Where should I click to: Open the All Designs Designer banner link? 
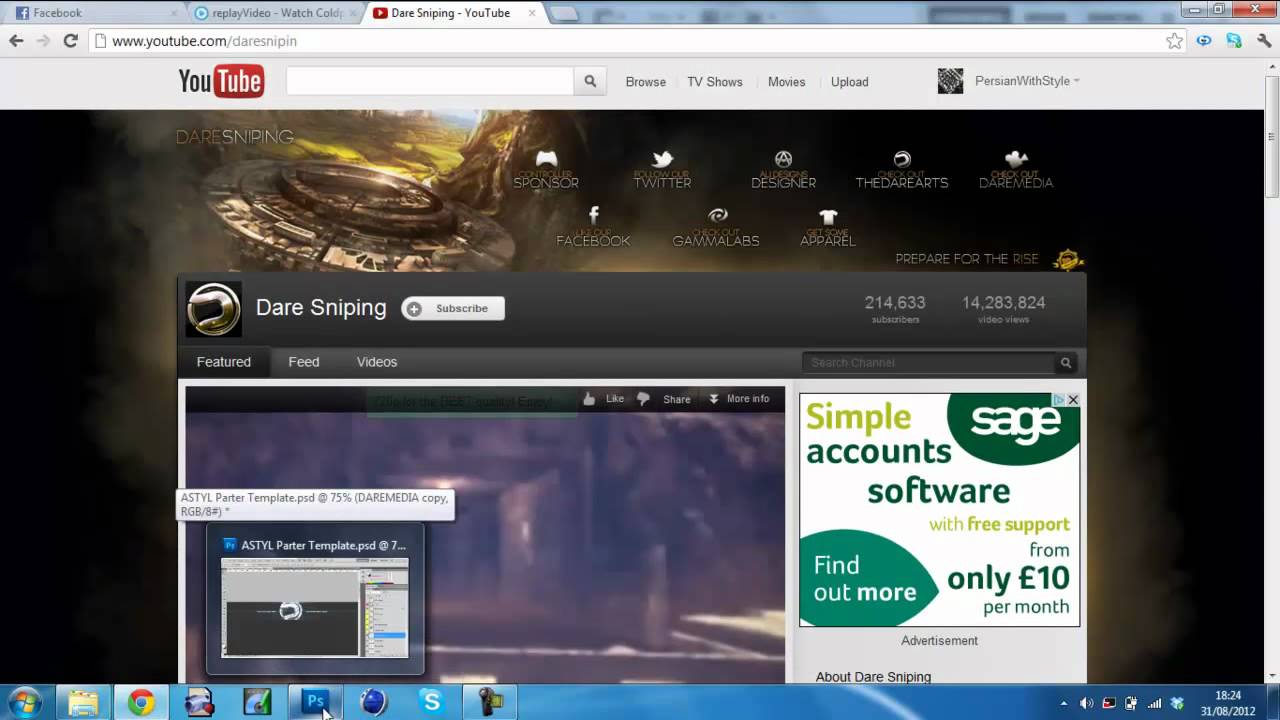(x=784, y=170)
